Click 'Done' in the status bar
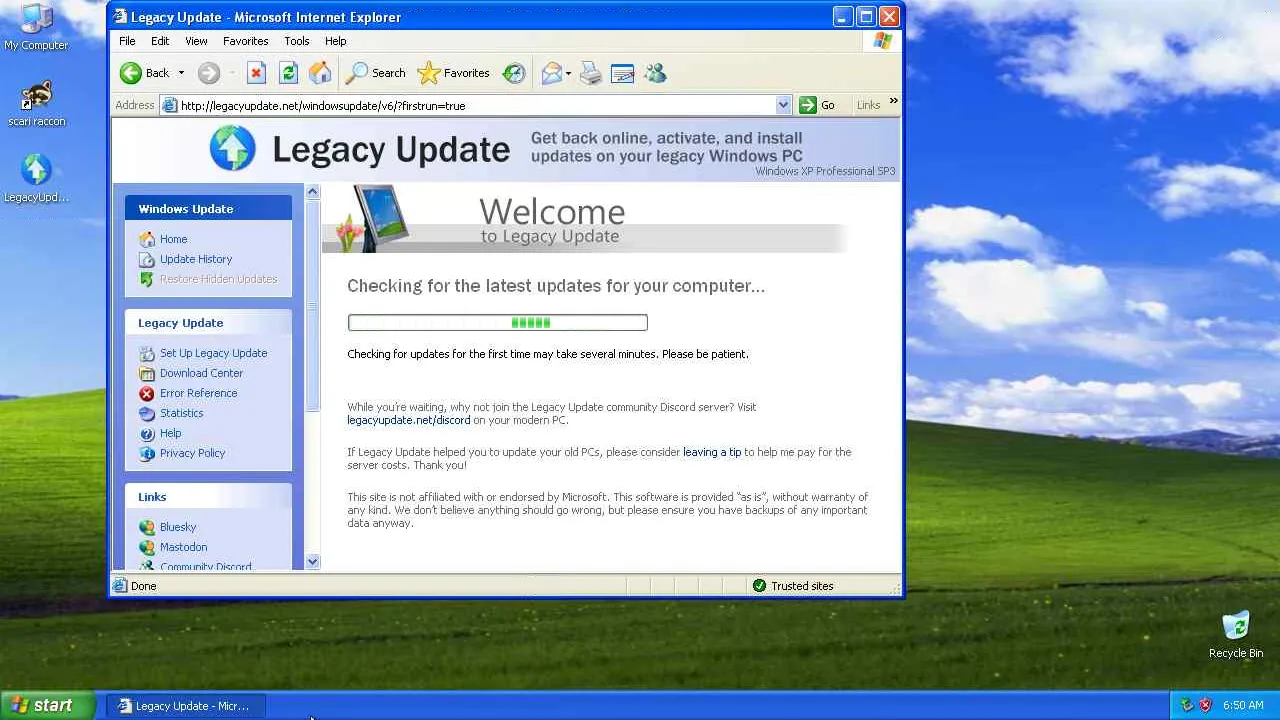 pyautogui.click(x=143, y=586)
